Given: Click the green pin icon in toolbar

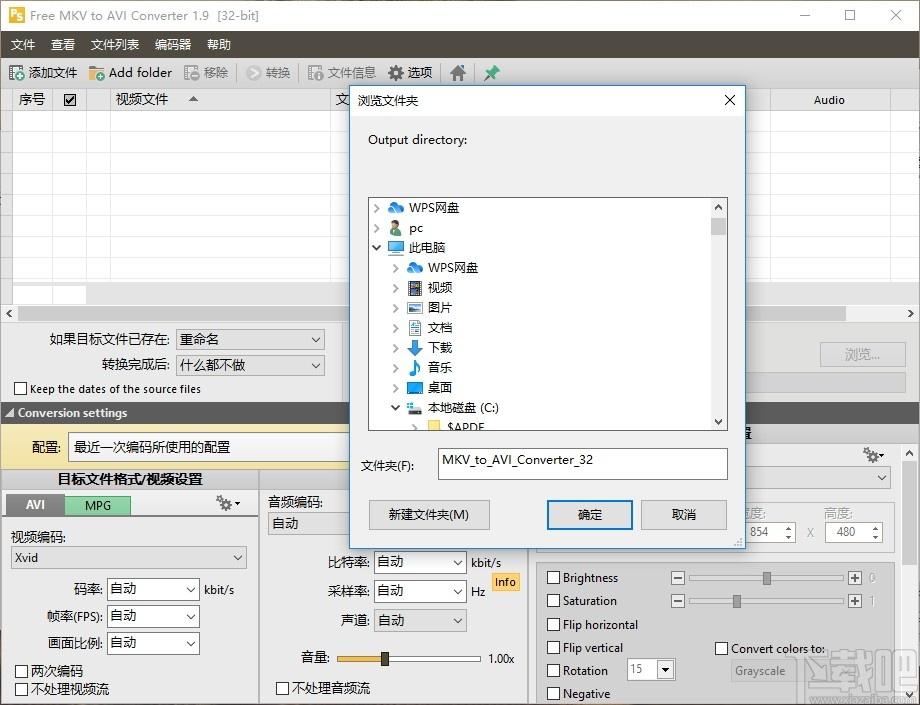Looking at the screenshot, I should click(492, 73).
